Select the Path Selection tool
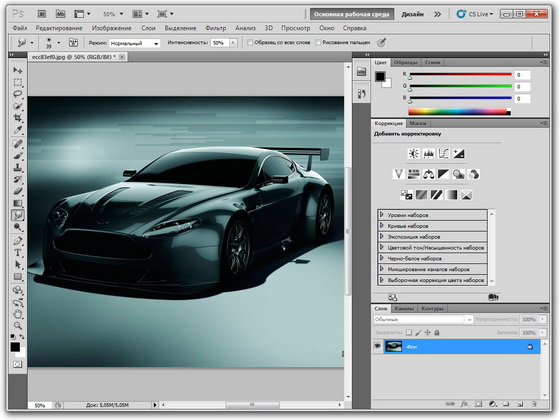Viewport: 560px width, 420px height. pyautogui.click(x=18, y=265)
